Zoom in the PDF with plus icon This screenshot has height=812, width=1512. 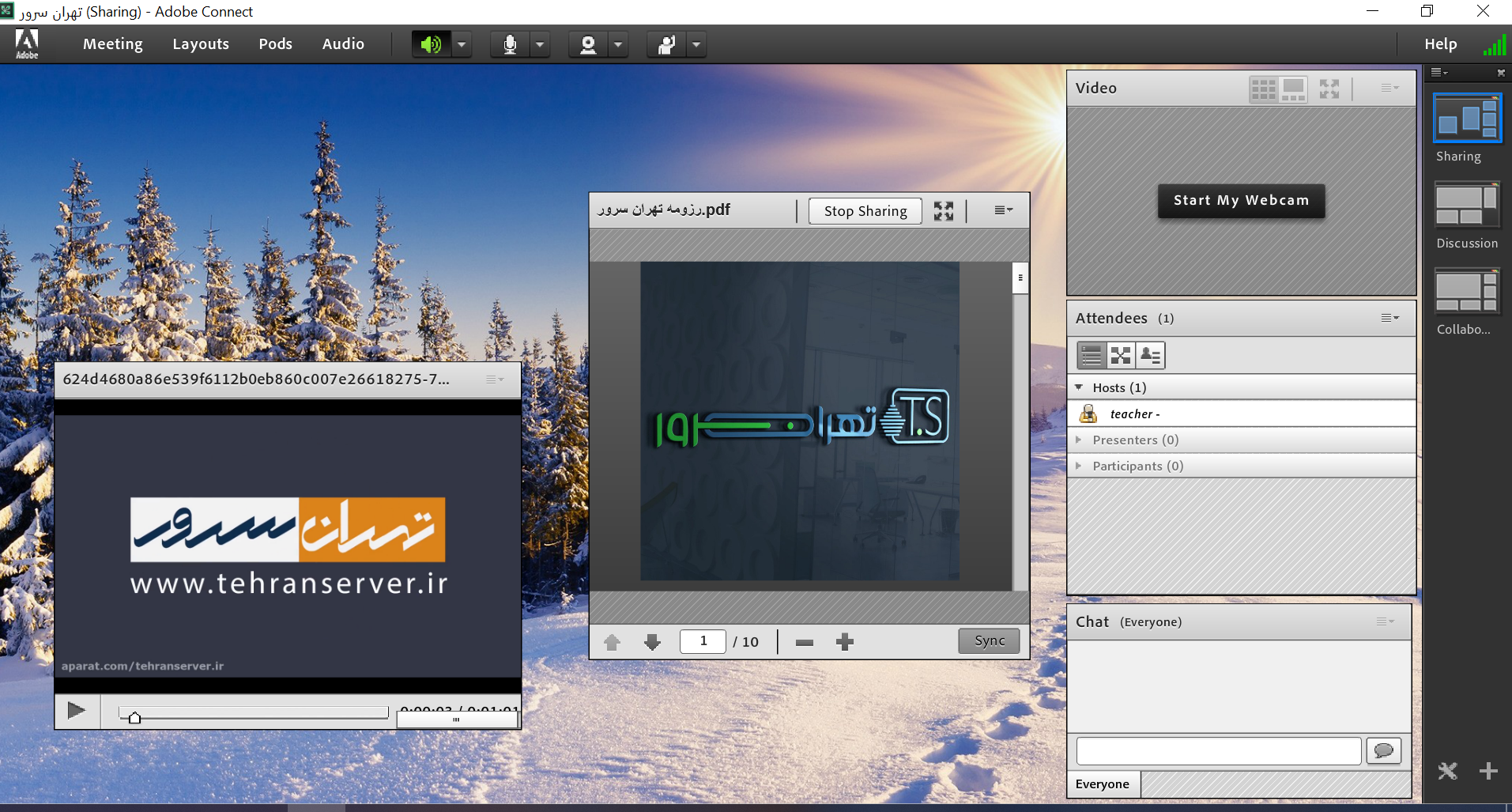[845, 642]
